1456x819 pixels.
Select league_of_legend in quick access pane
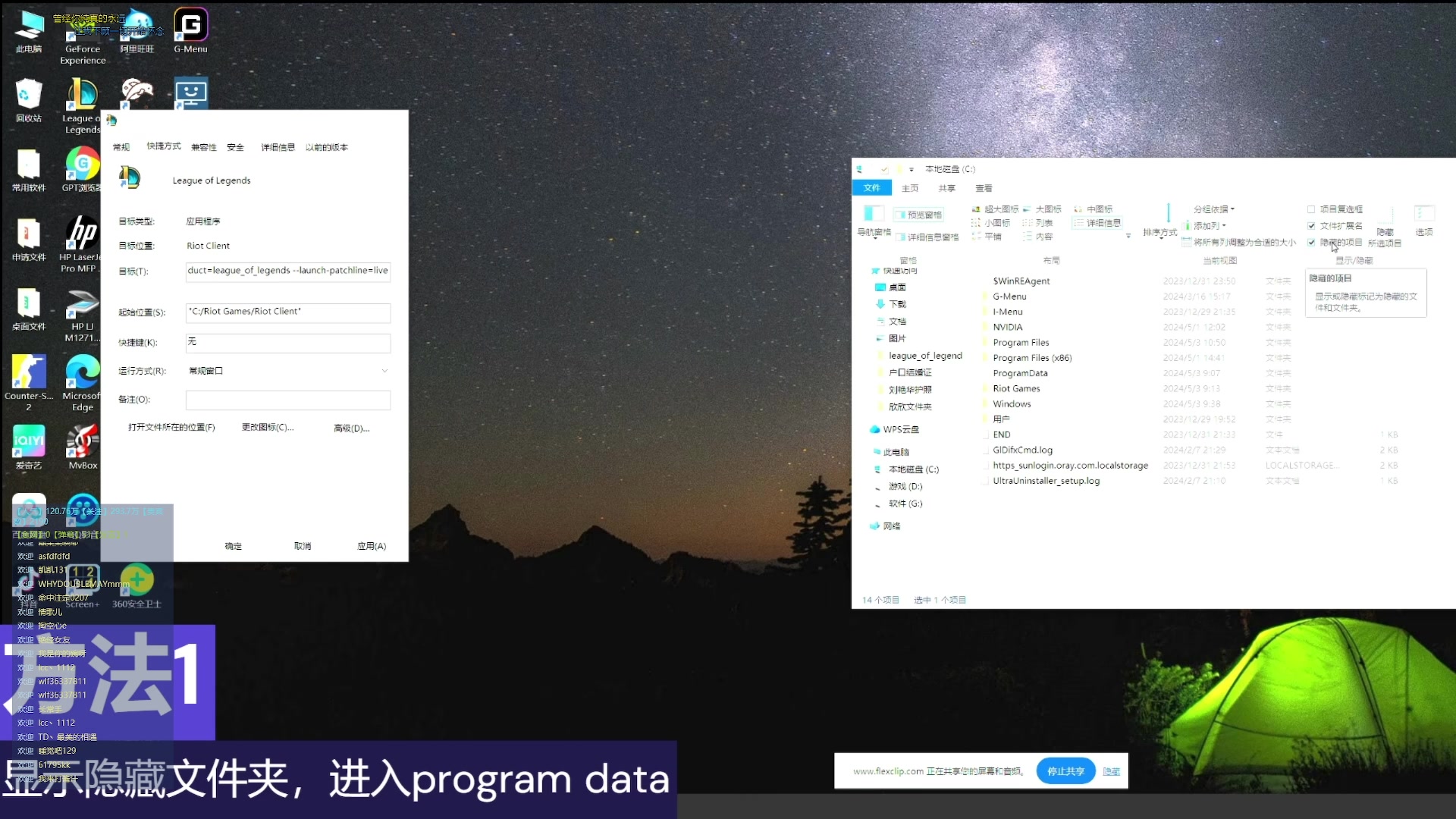point(925,356)
